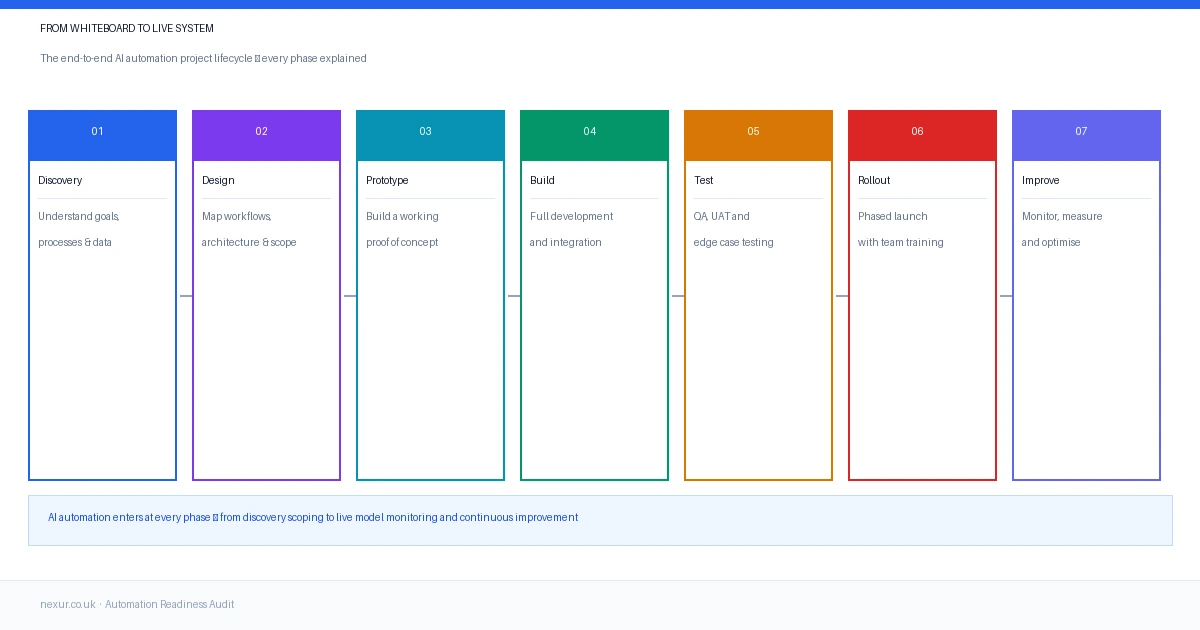Click the 'FROM WHITEBOARD TO LIVE SYSTEM' title
This screenshot has height=630, width=1200.
point(127,29)
